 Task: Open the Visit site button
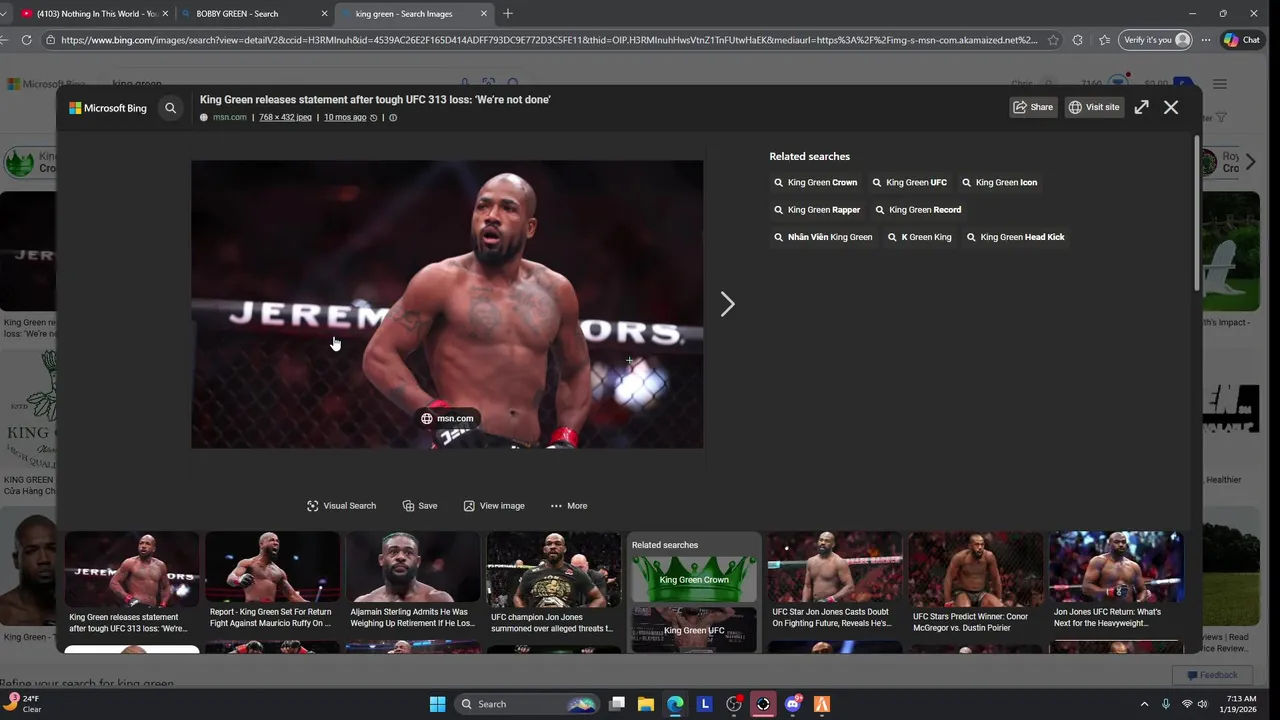(1094, 107)
